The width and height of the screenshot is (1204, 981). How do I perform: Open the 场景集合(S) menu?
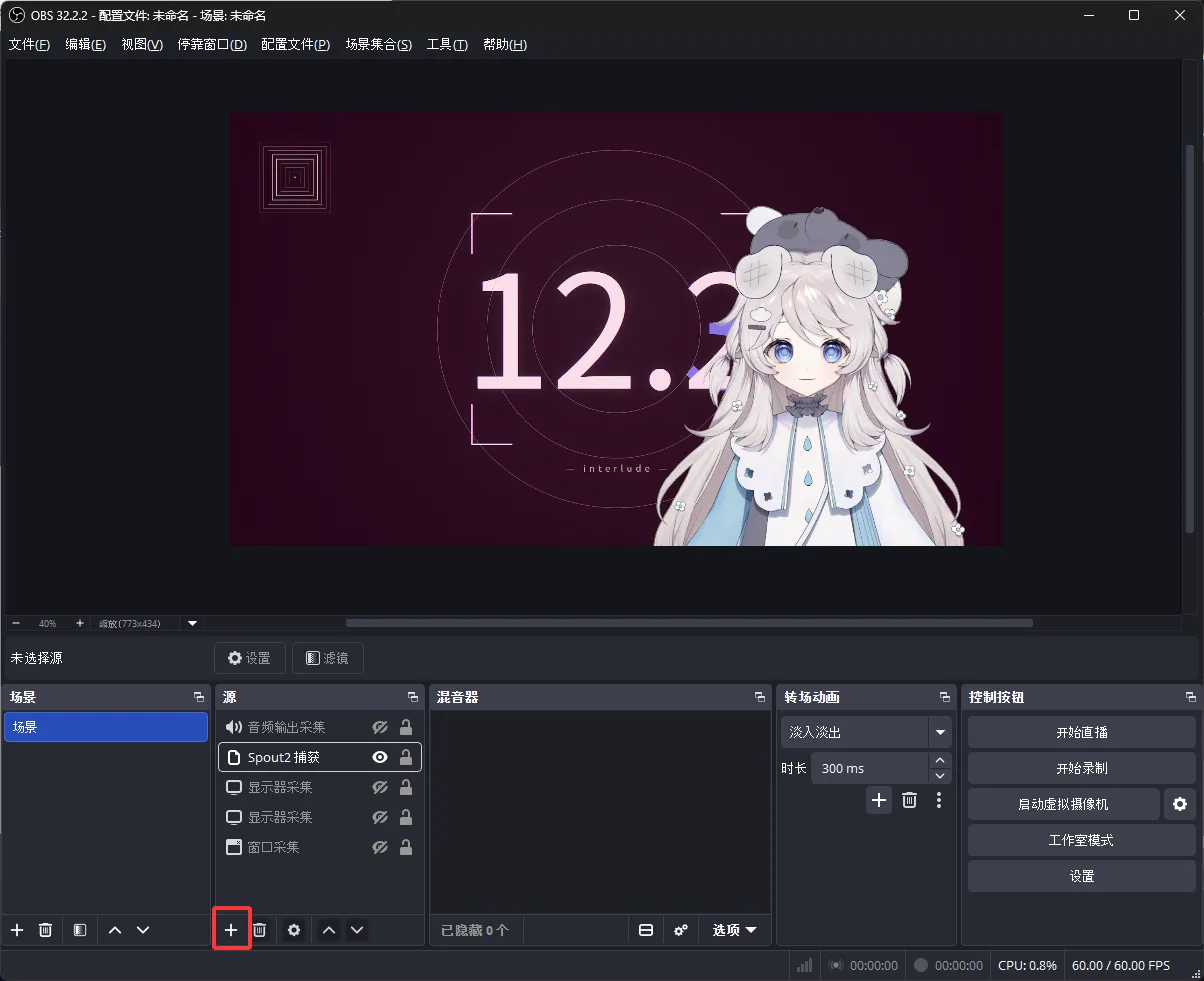[379, 44]
